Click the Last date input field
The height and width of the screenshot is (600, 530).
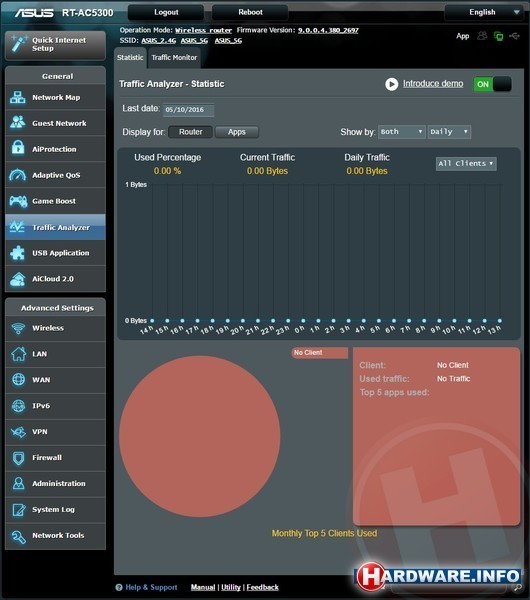point(188,110)
